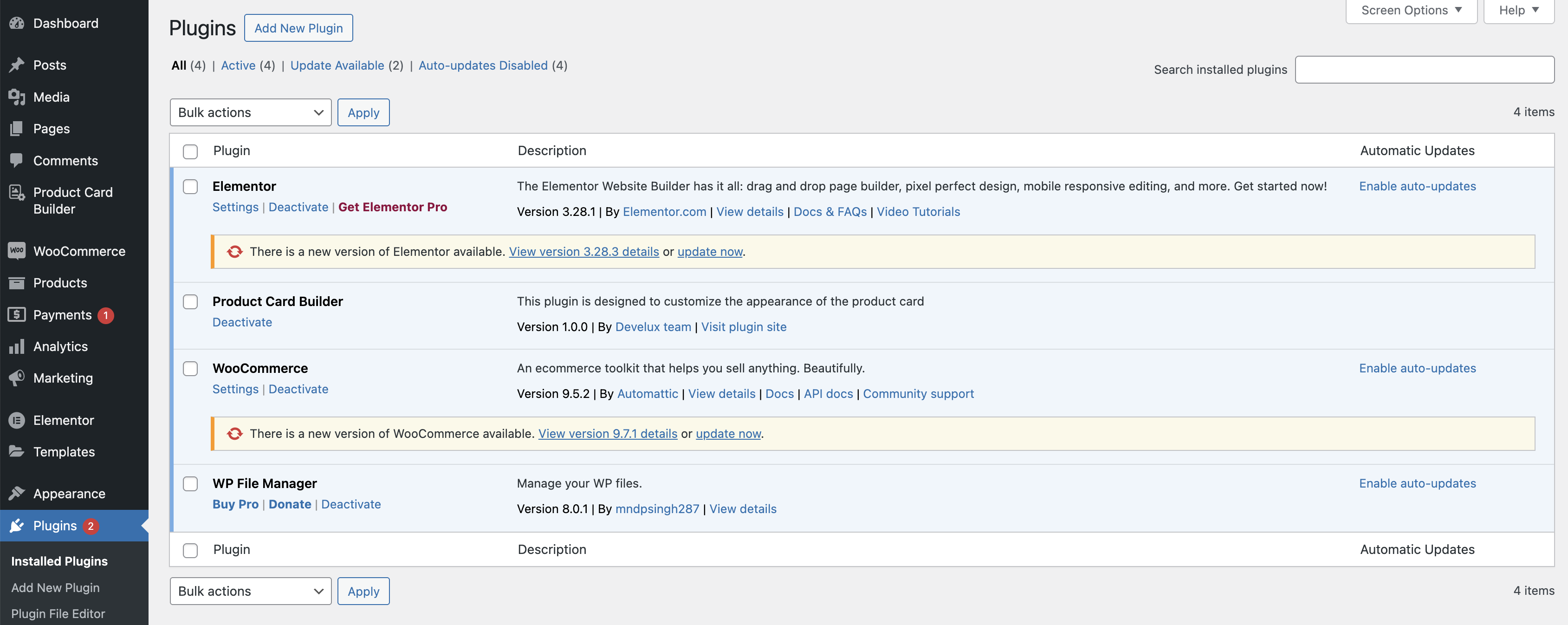Open View version 9.7.1 details link
Image resolution: width=1568 pixels, height=625 pixels.
608,434
